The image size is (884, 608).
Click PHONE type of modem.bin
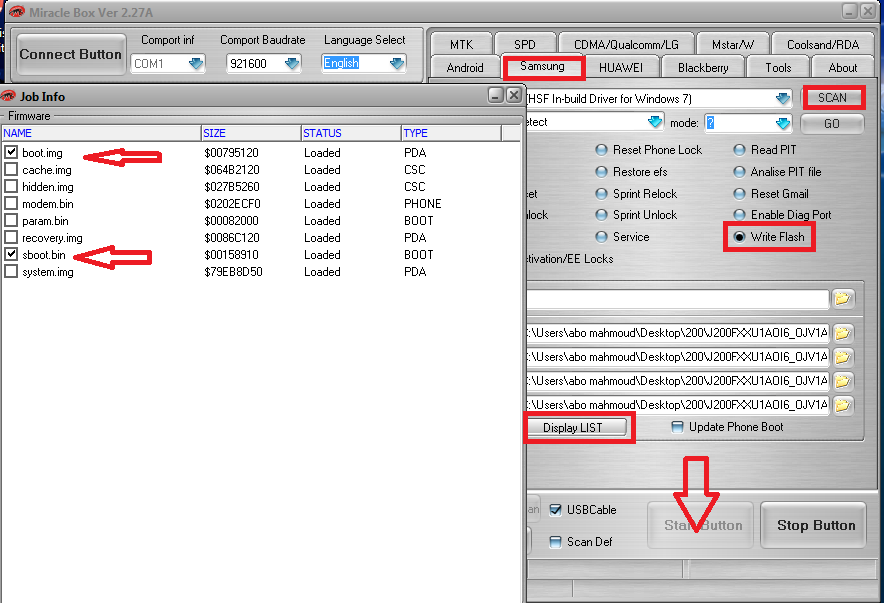tap(423, 204)
